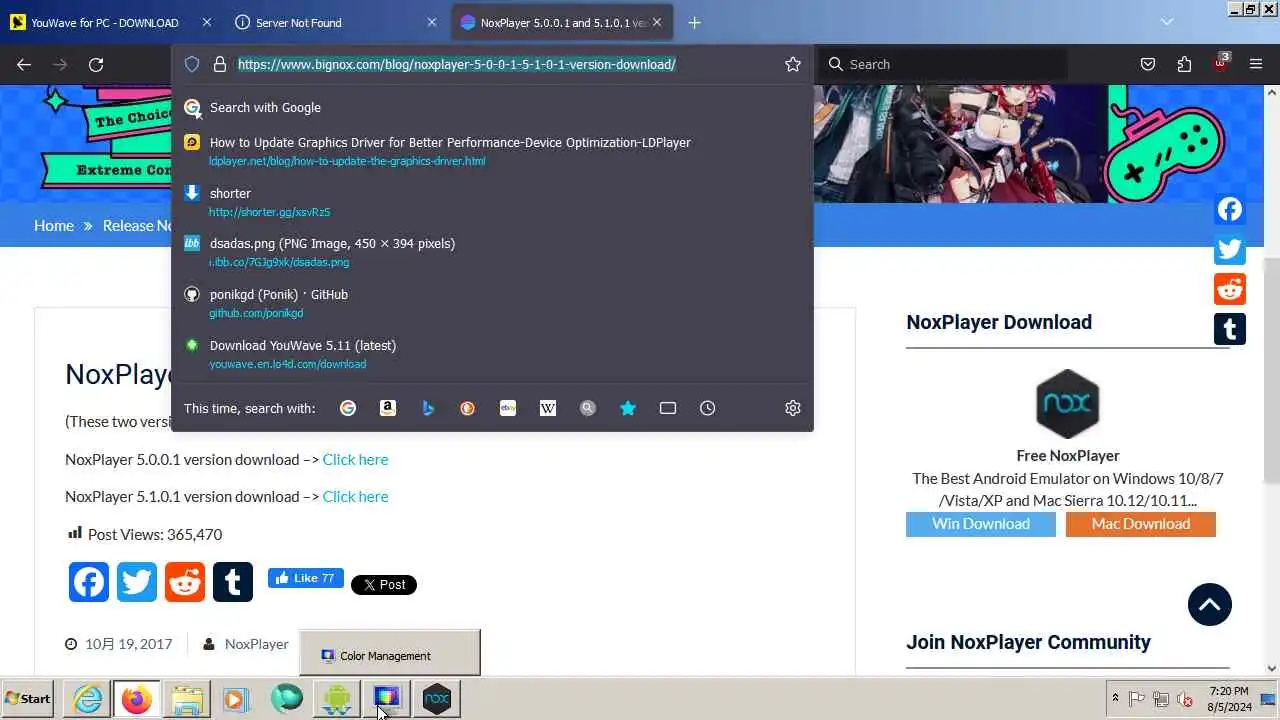Search this time with DuckDuckGo
The width and height of the screenshot is (1280, 720).
(x=467, y=408)
